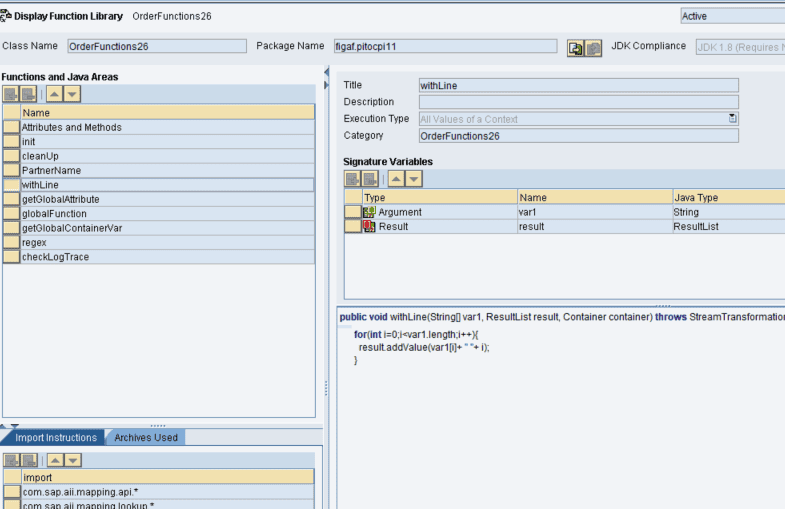Click the Category field OrderFunctions26
The width and height of the screenshot is (785, 509).
(579, 136)
